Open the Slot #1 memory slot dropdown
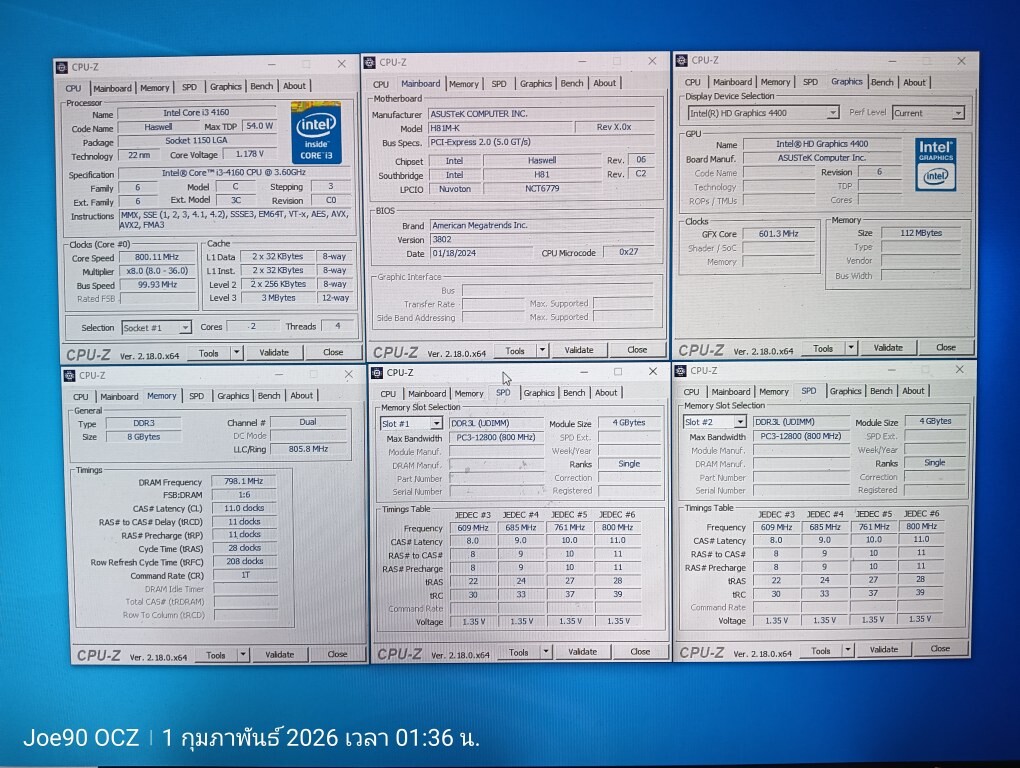1020x768 pixels. [438, 423]
